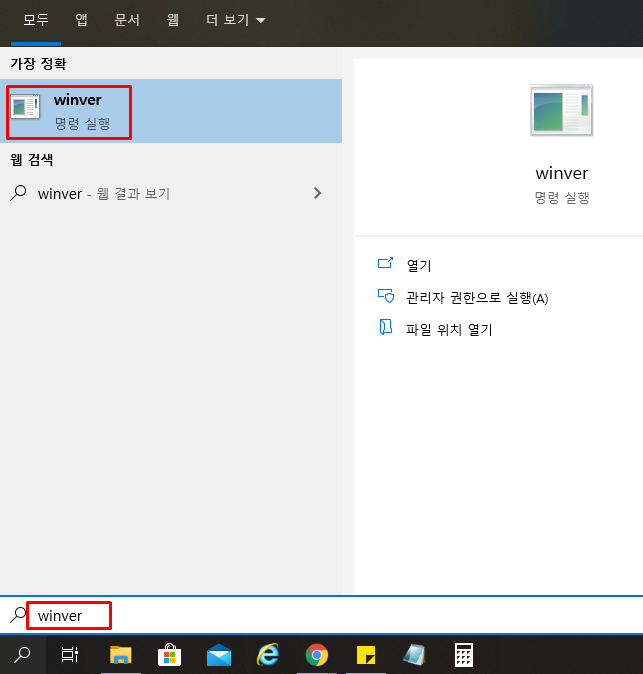643x674 pixels.
Task: Select the 모두 tab
Action: click(36, 20)
